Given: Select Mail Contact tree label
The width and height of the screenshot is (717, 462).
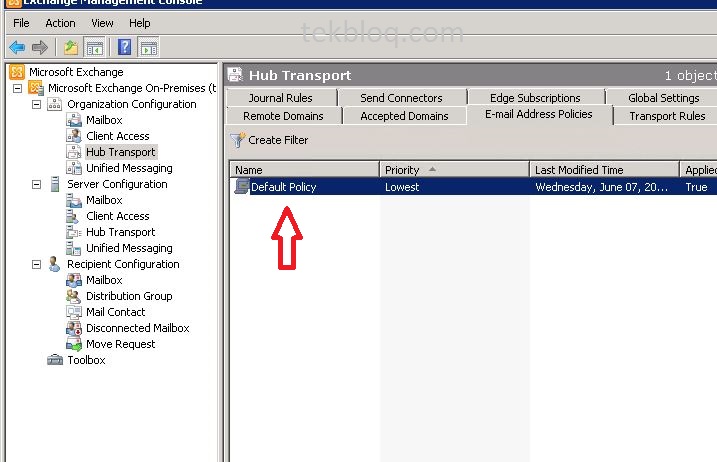Looking at the screenshot, I should [x=116, y=312].
